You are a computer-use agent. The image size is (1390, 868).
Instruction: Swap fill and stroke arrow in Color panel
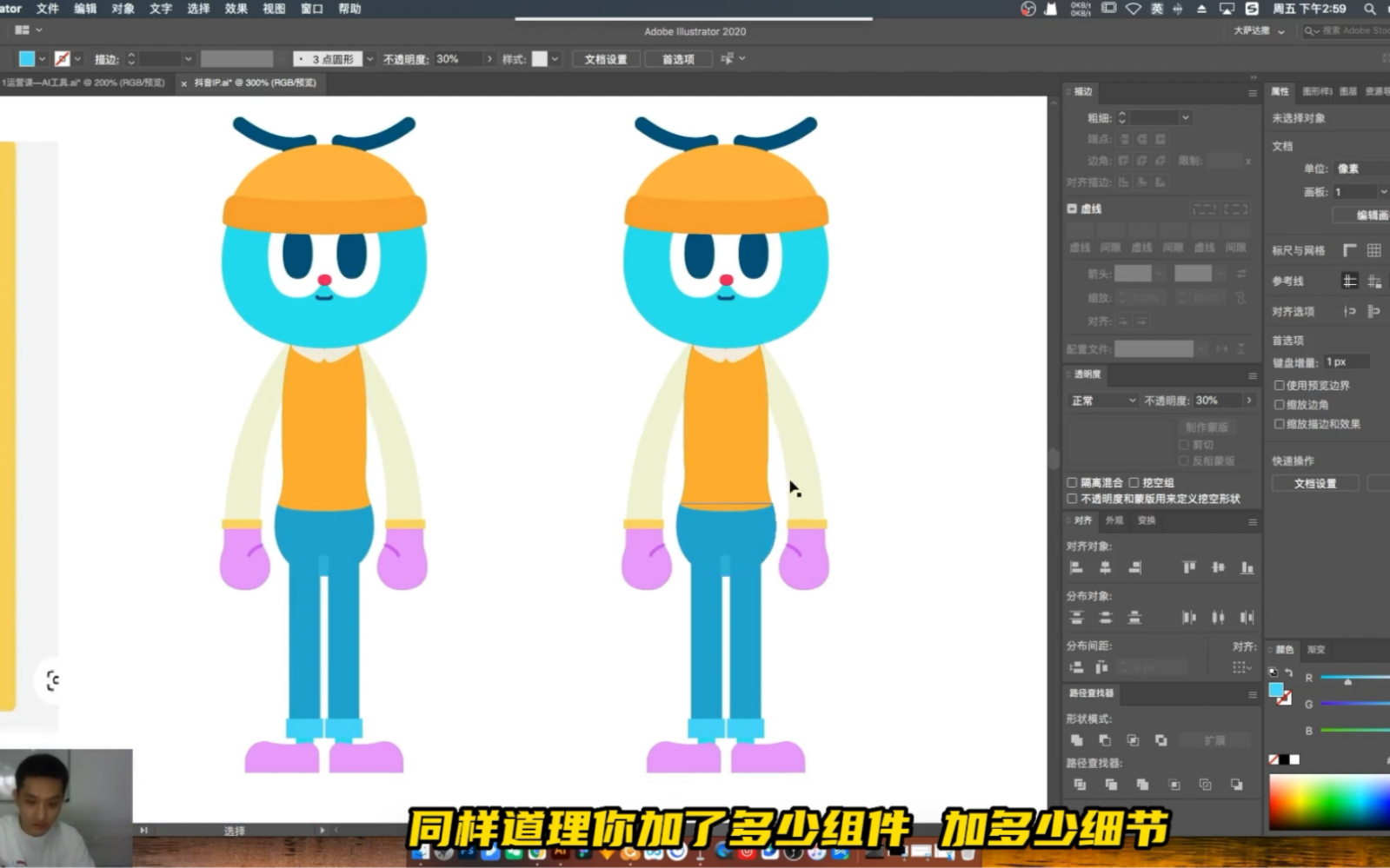click(x=1288, y=673)
